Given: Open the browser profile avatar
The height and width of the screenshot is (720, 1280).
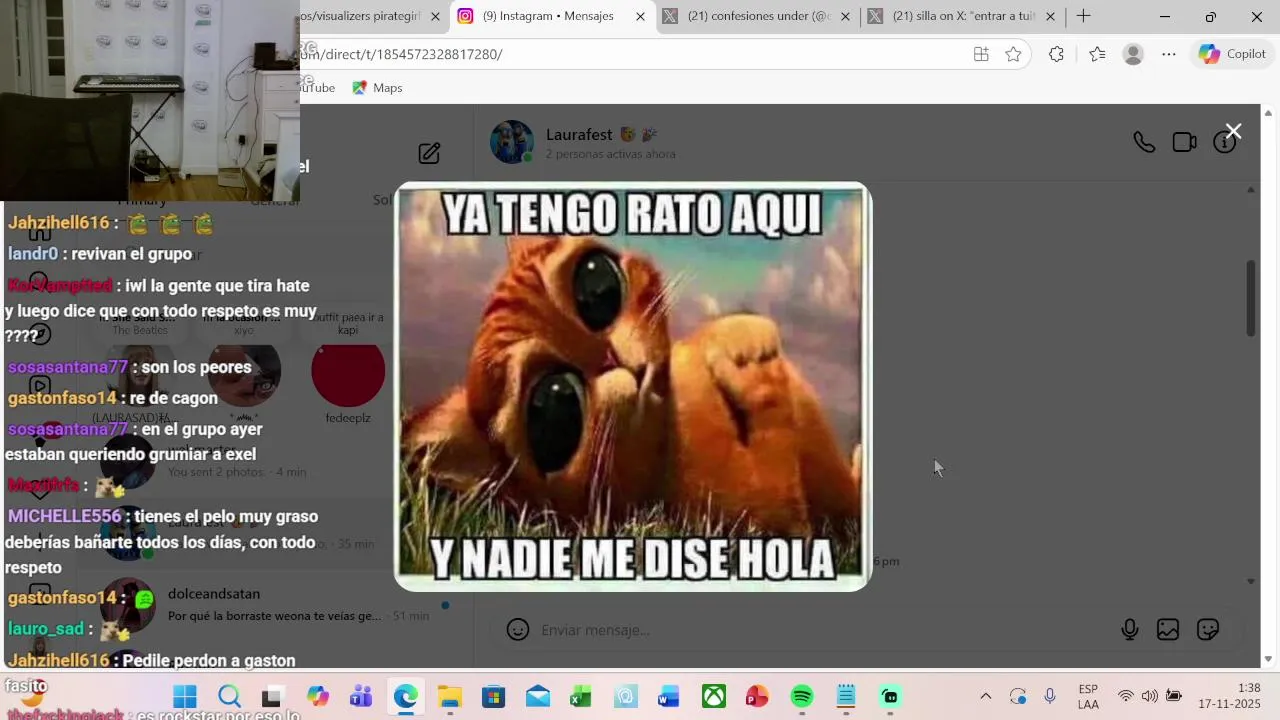Looking at the screenshot, I should pyautogui.click(x=1133, y=54).
